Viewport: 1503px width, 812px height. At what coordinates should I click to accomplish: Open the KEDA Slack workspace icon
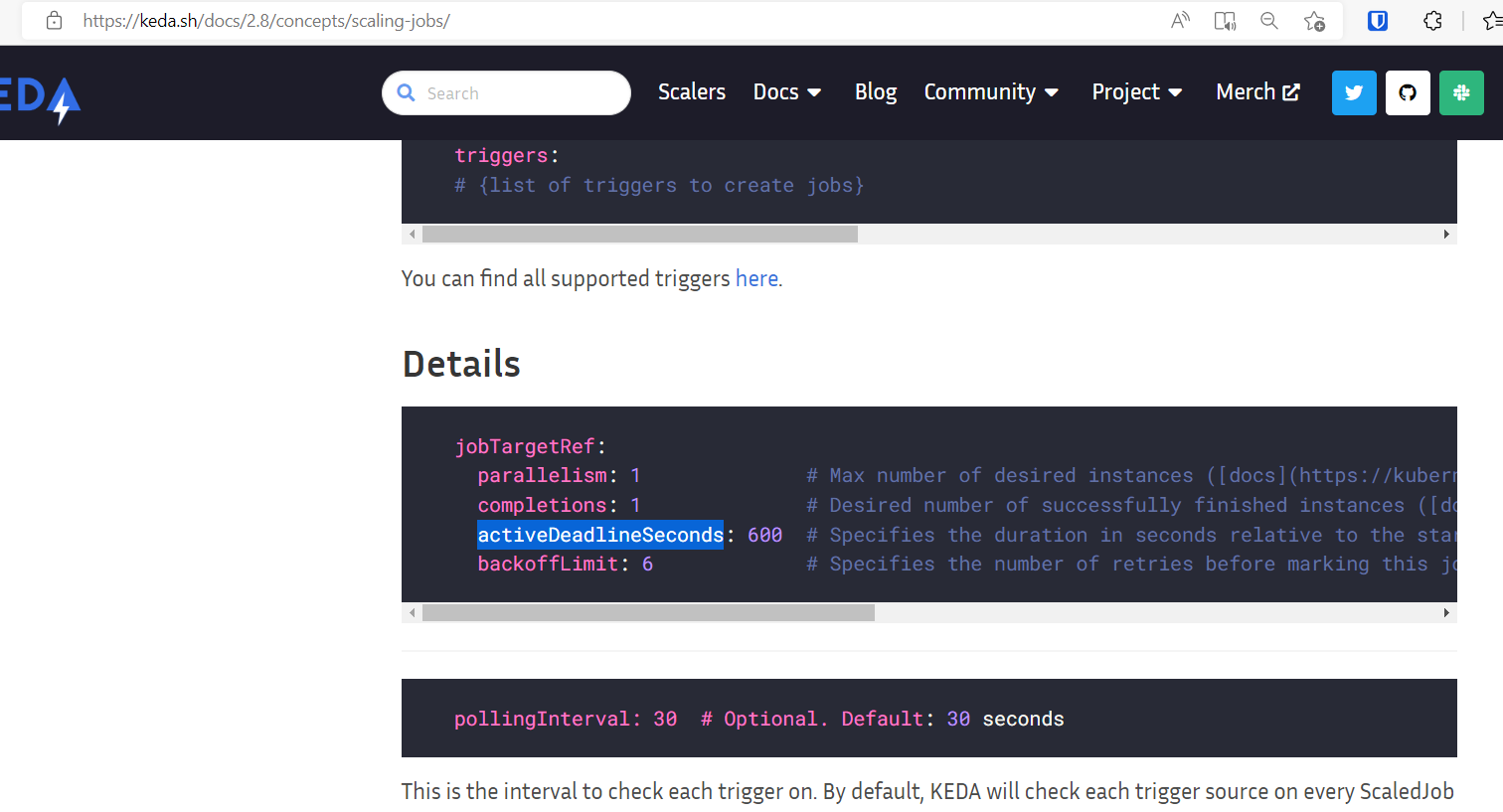pos(1461,91)
